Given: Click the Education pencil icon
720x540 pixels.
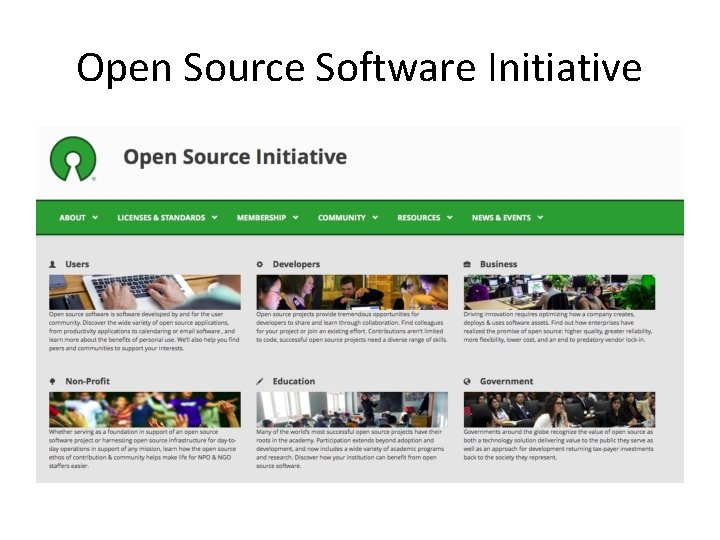Looking at the screenshot, I should click(x=259, y=381).
